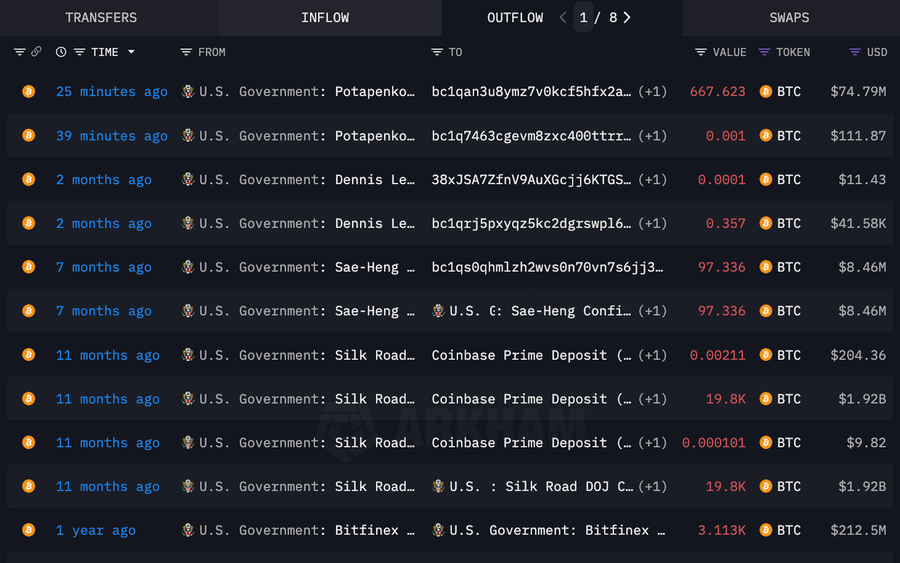
Task: Click Bitcoin icon on 39 minutes ago row
Action: (28, 135)
